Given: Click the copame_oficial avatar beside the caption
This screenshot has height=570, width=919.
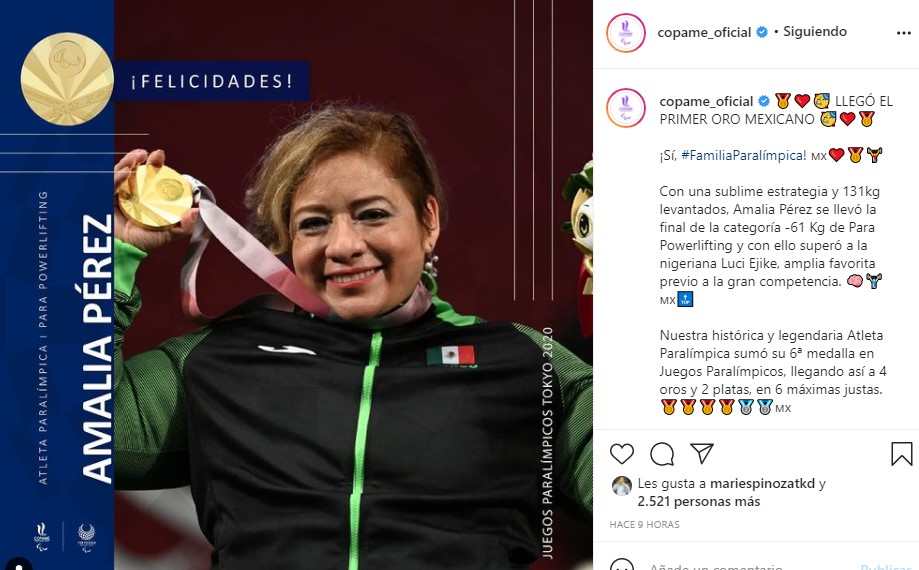Looking at the screenshot, I should tap(626, 108).
